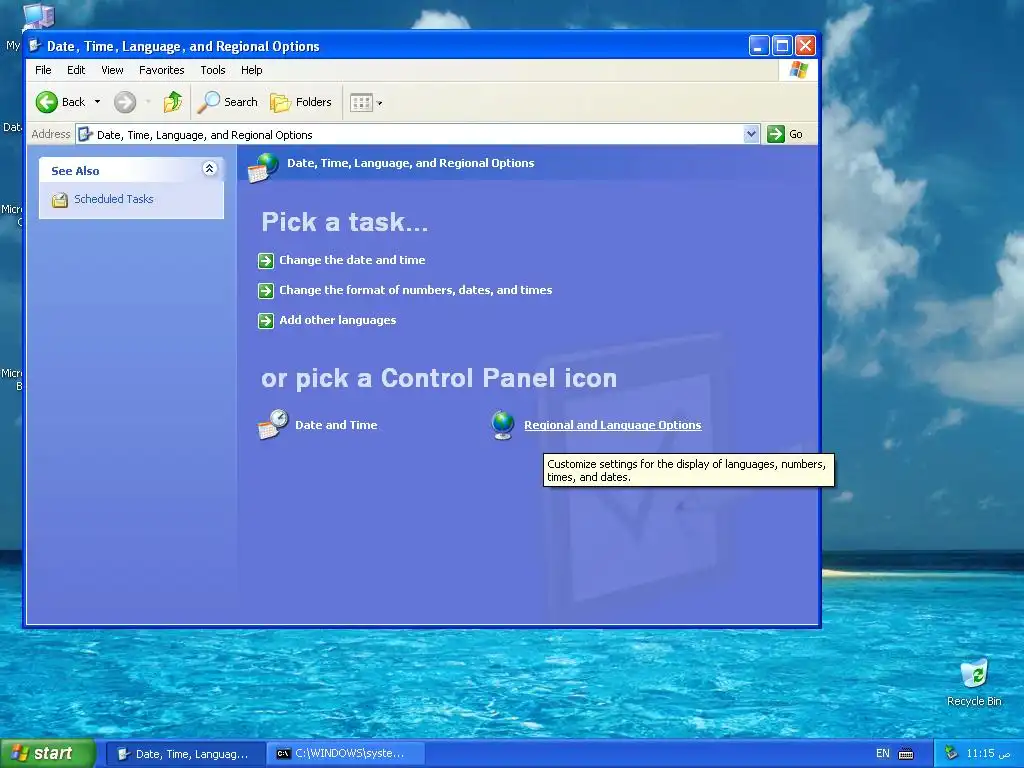The height and width of the screenshot is (768, 1024).
Task: Open Search with the magnifier icon
Action: tap(228, 102)
